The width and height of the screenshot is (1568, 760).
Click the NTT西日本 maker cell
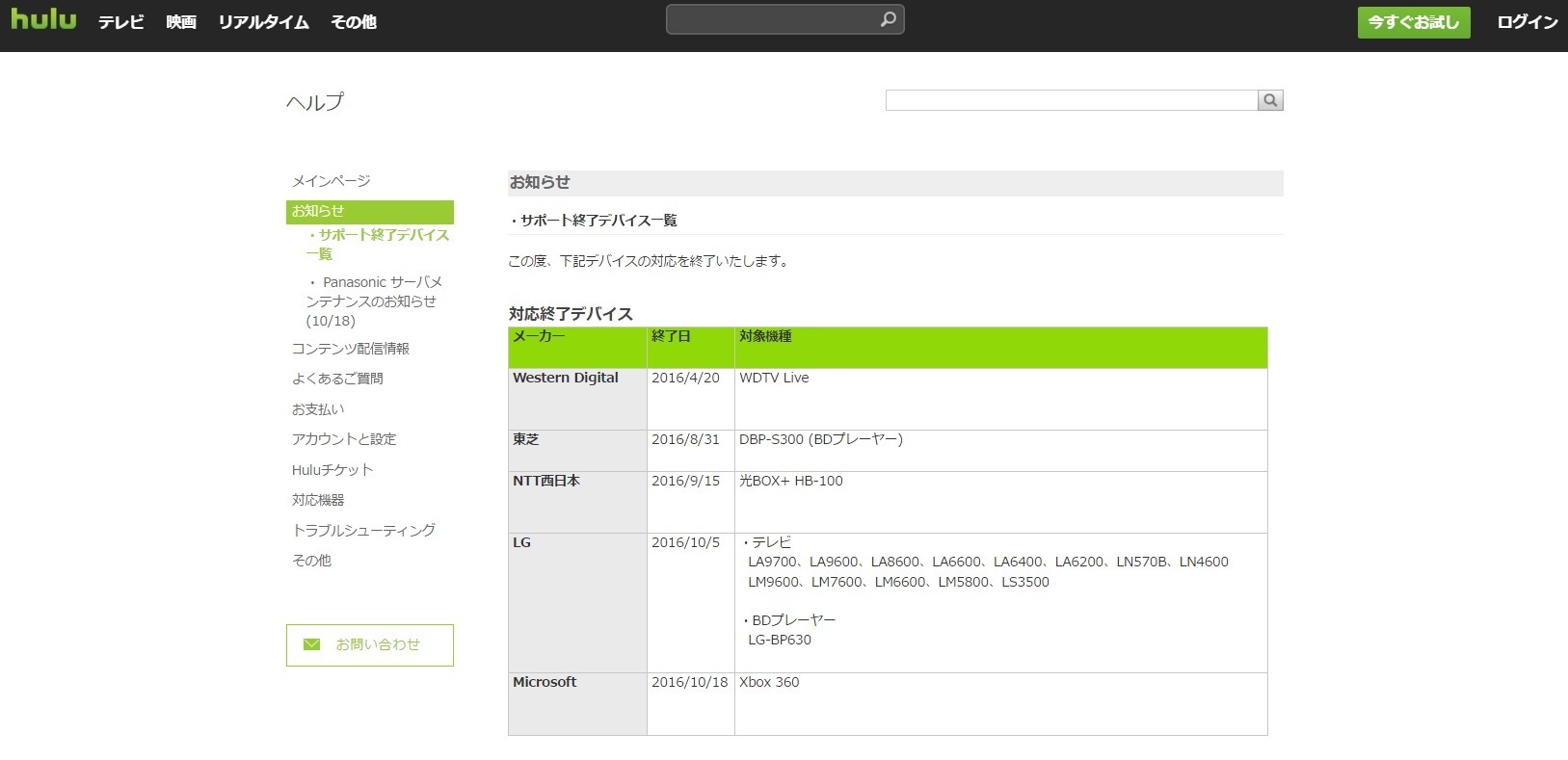click(577, 502)
